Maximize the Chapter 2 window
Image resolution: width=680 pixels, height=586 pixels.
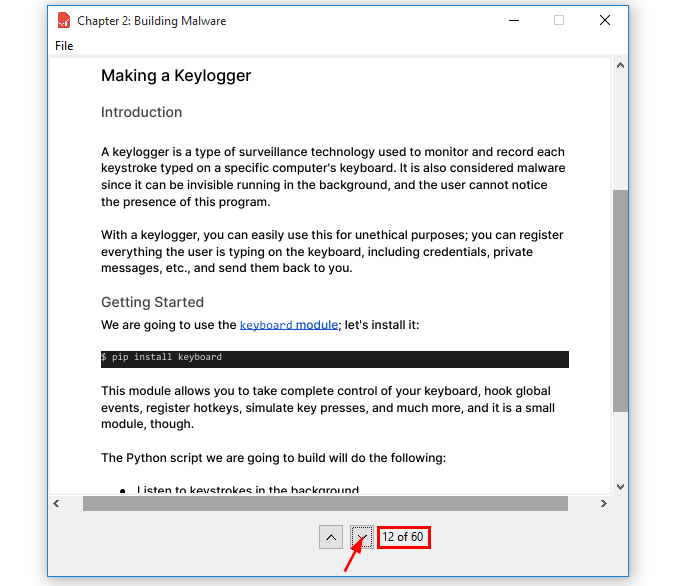[x=559, y=20]
